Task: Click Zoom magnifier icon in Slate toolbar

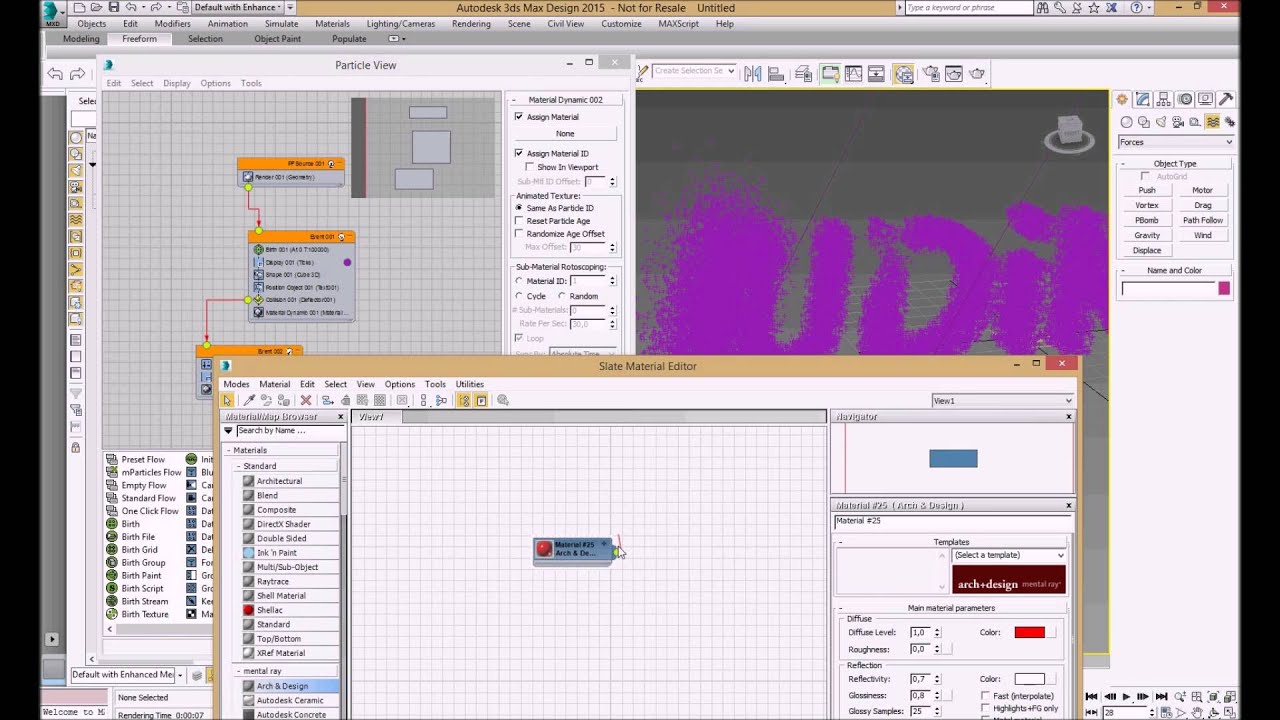Action: [x=503, y=400]
